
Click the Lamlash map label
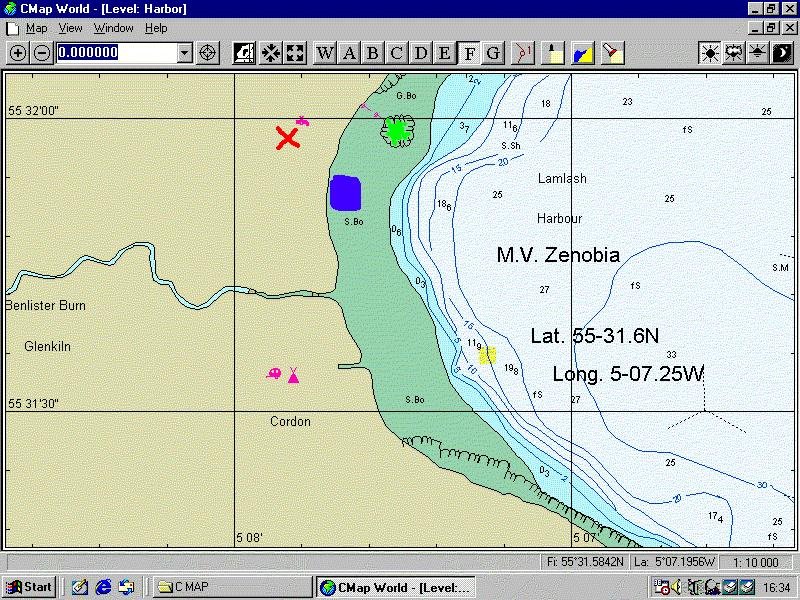pyautogui.click(x=562, y=179)
